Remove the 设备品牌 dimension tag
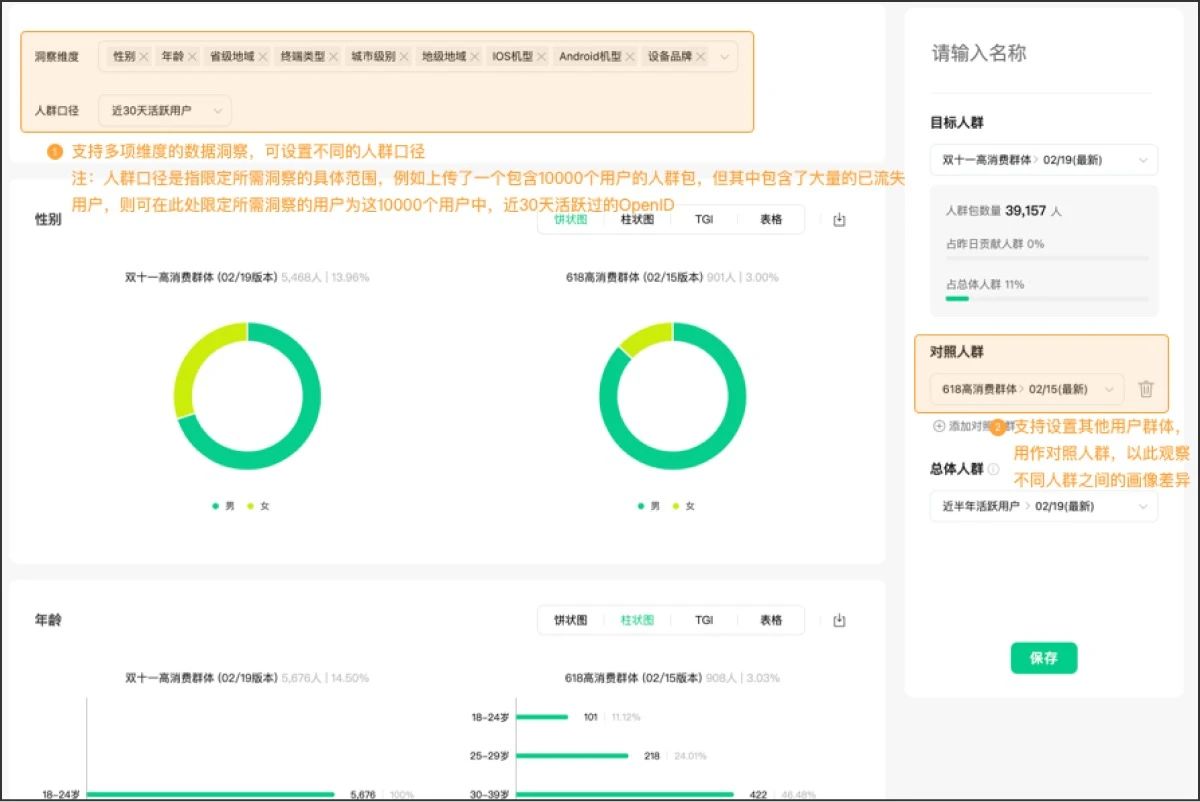 click(700, 57)
